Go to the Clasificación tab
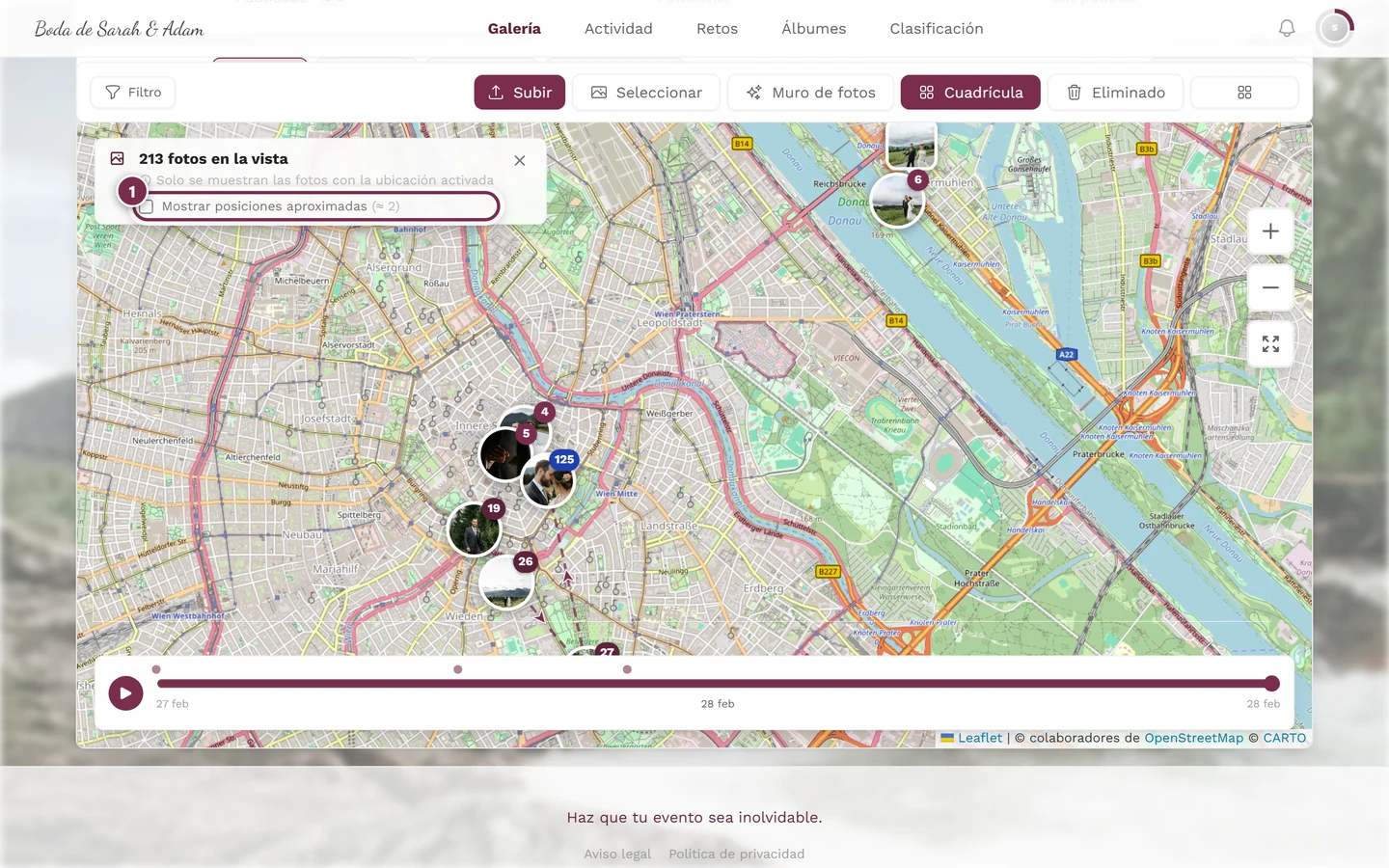The width and height of the screenshot is (1389, 868). 937,29
